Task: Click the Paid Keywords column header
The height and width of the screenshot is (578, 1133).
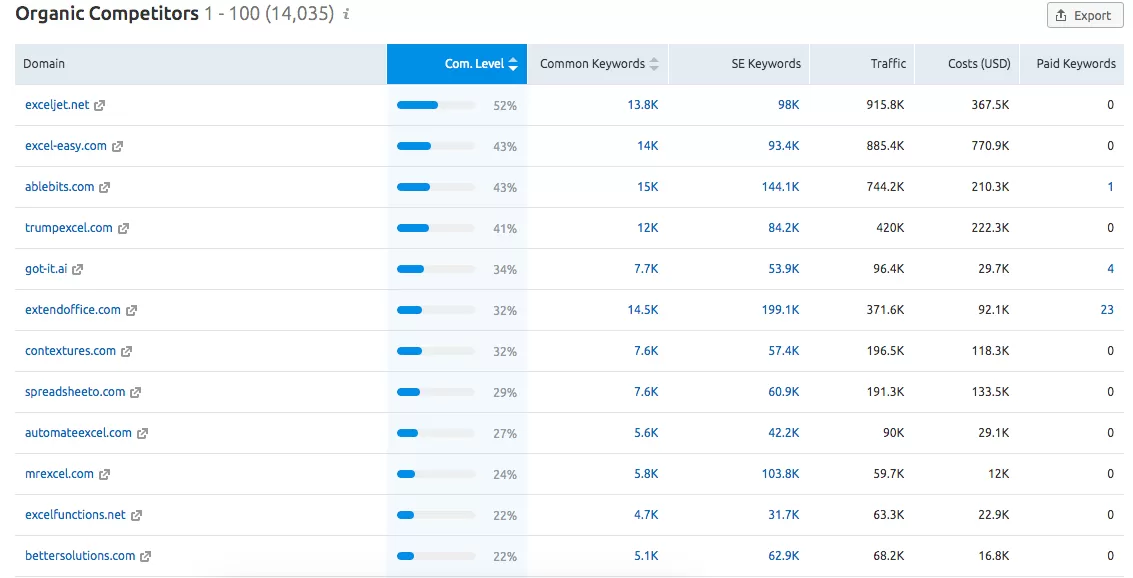Action: [1076, 64]
